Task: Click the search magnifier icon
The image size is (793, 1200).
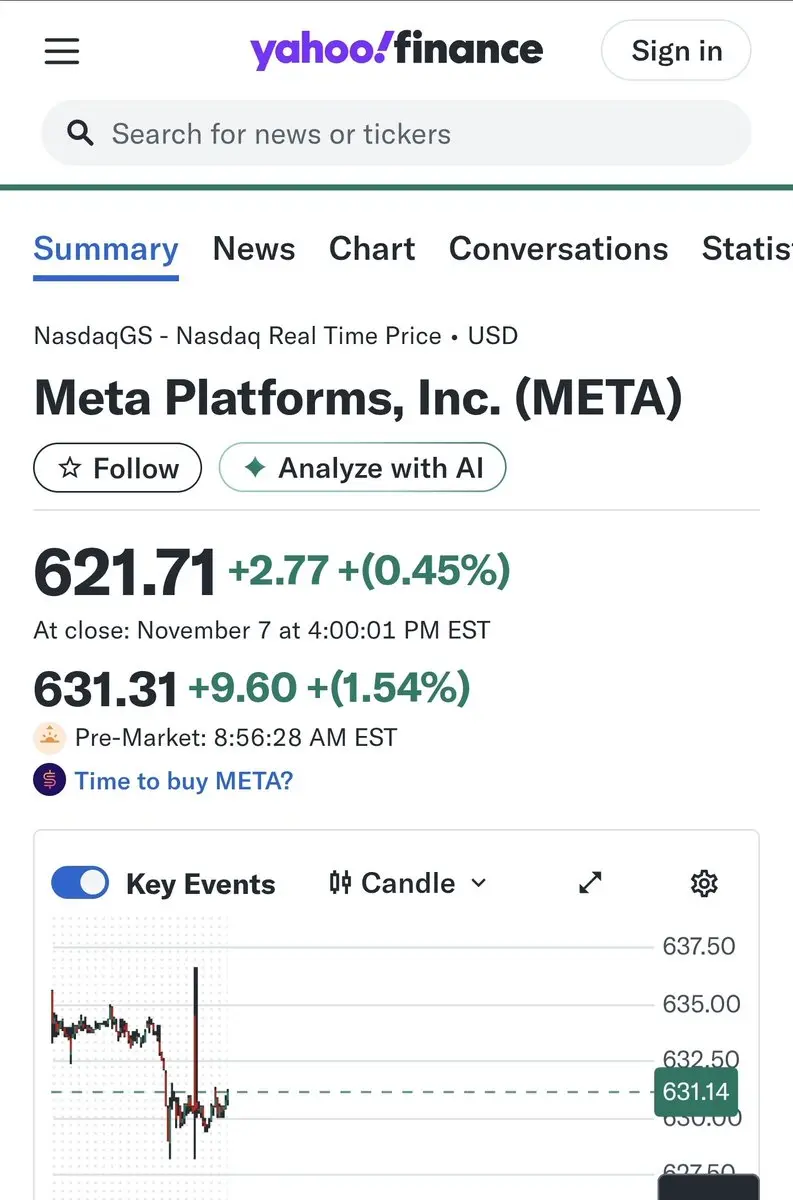Action: (x=80, y=134)
